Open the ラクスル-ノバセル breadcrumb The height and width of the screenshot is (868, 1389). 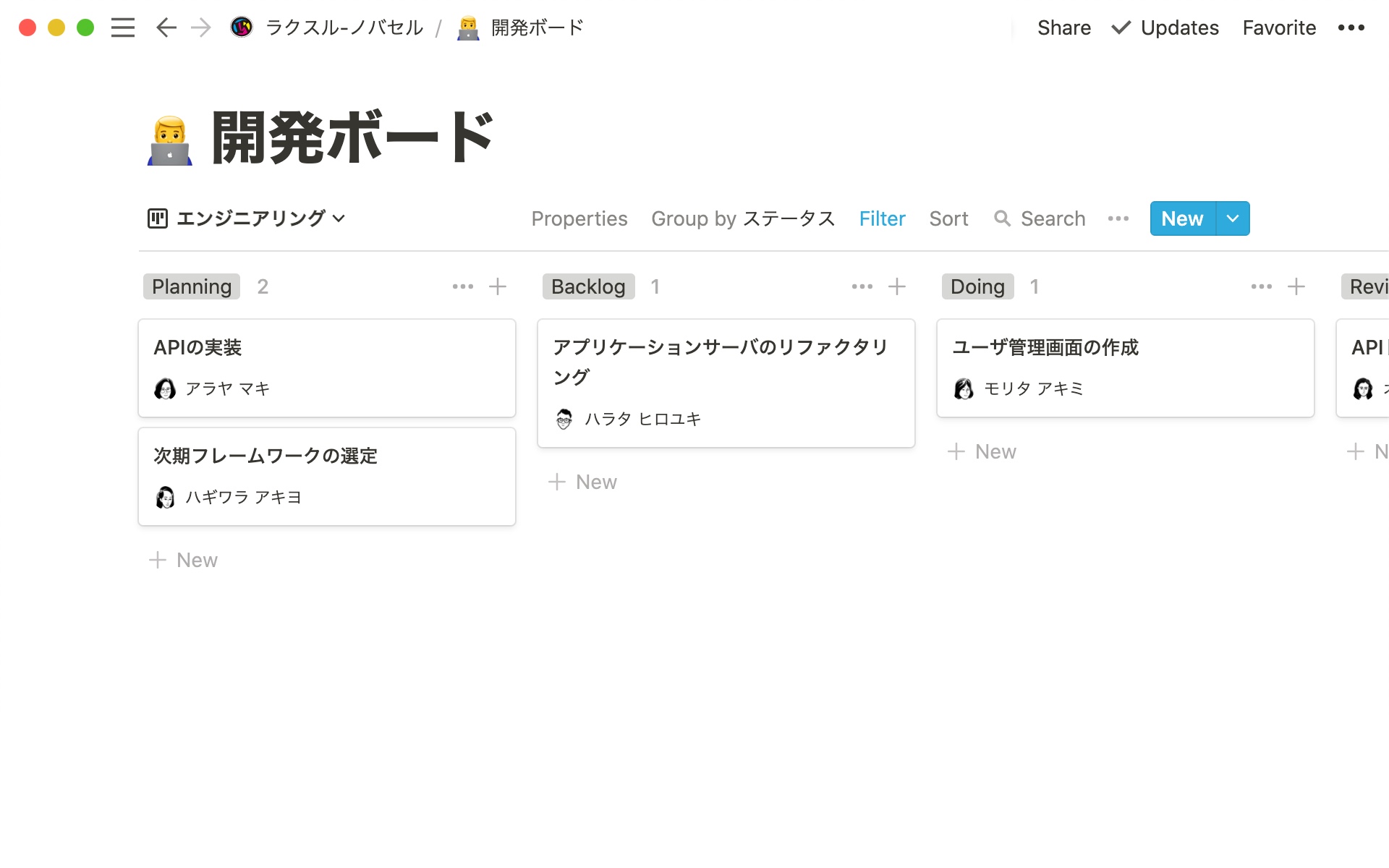pos(344,27)
